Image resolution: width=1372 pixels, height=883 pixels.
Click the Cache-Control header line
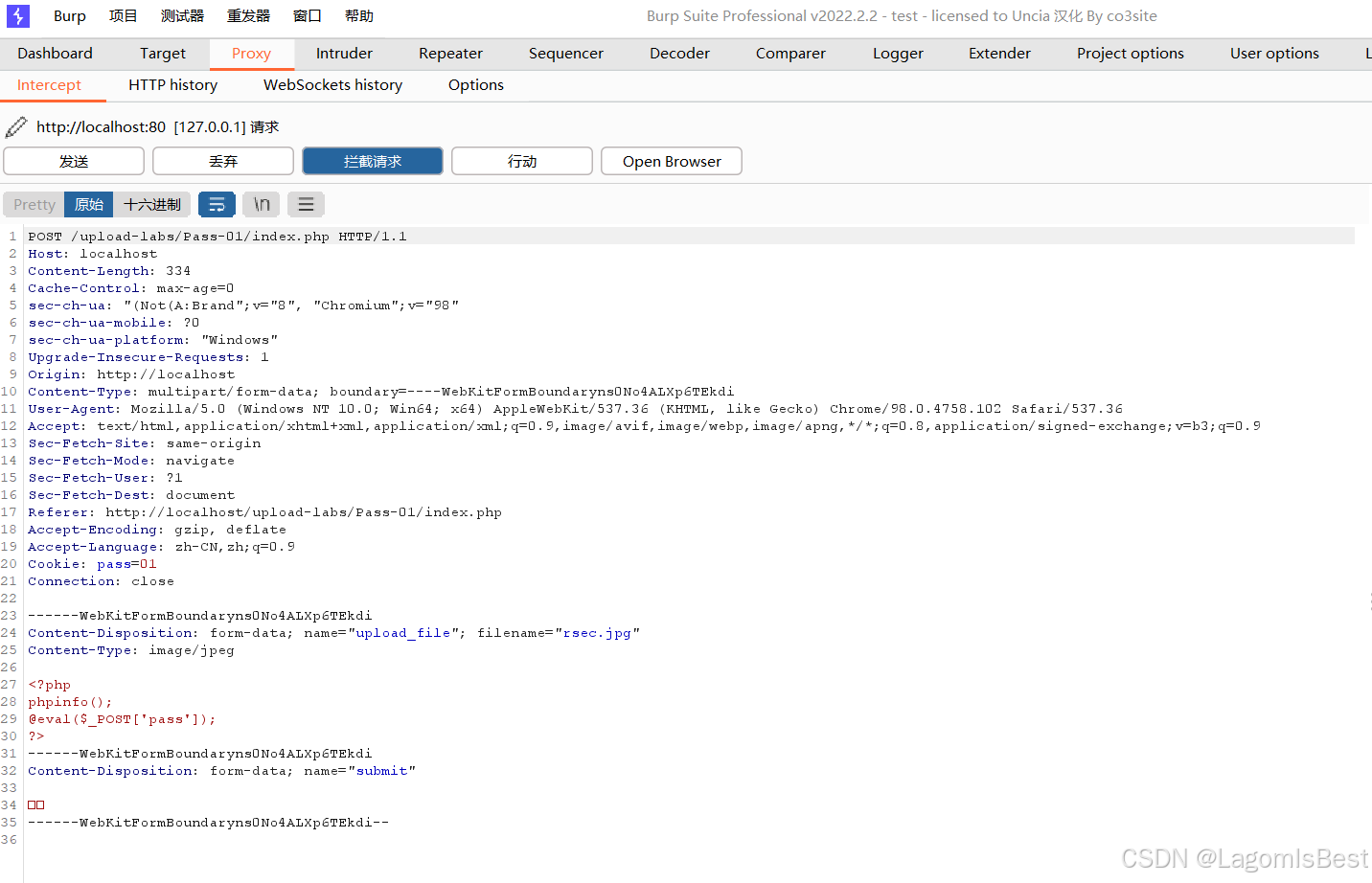click(x=130, y=288)
